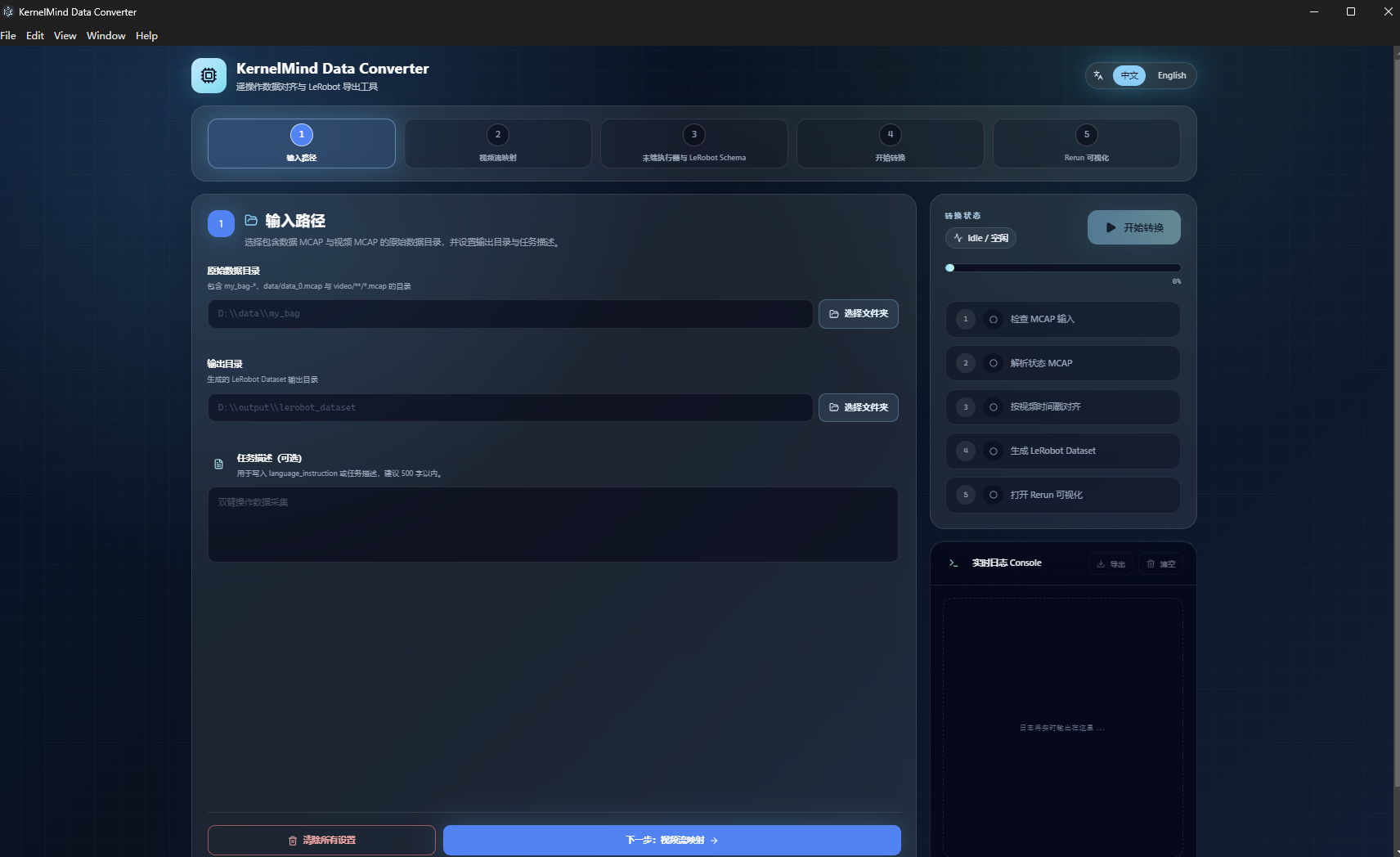
Task: Click the conversion progress bar
Action: click(x=1063, y=267)
